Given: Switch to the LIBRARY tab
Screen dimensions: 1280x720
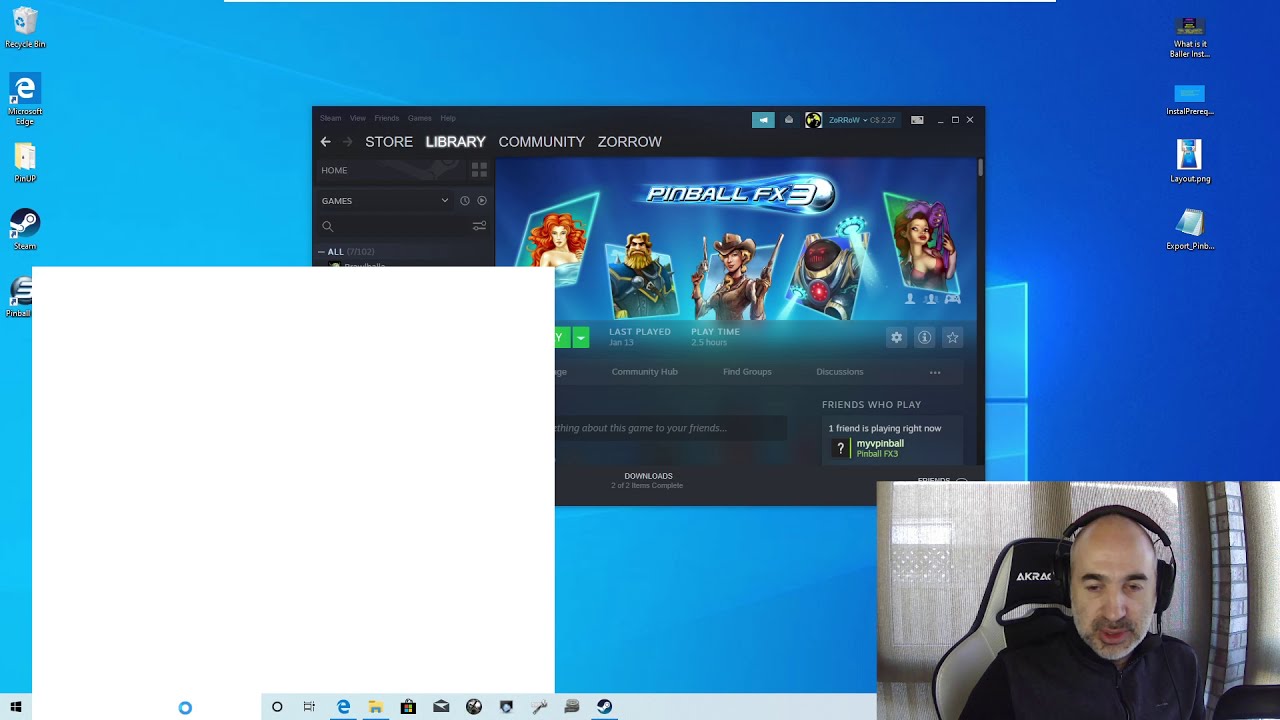Looking at the screenshot, I should (x=455, y=142).
